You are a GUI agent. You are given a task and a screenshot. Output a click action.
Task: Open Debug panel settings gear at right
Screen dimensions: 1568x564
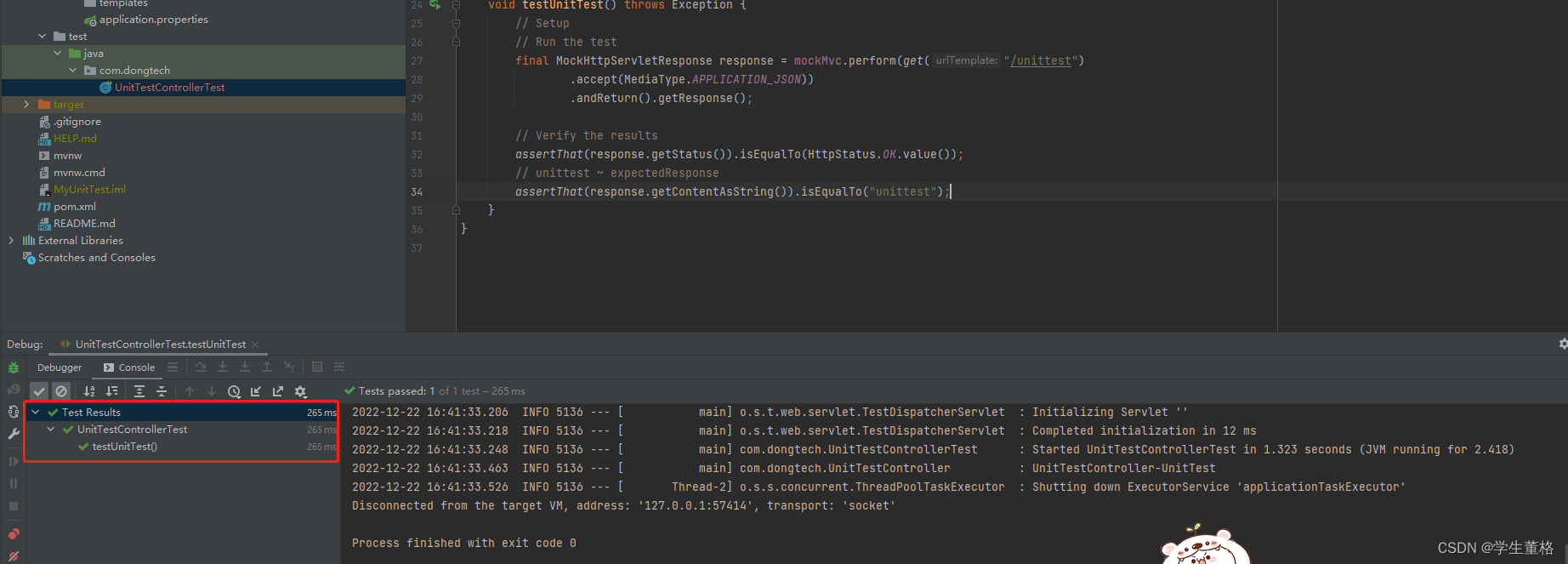[x=1562, y=344]
